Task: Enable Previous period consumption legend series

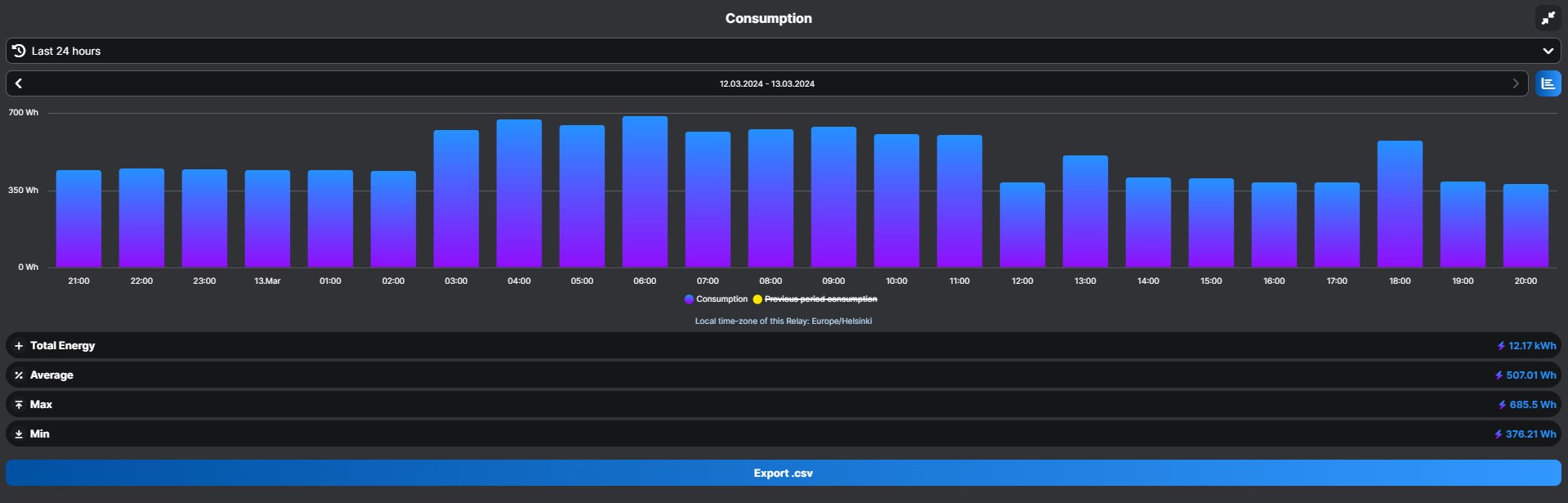Action: (820, 299)
